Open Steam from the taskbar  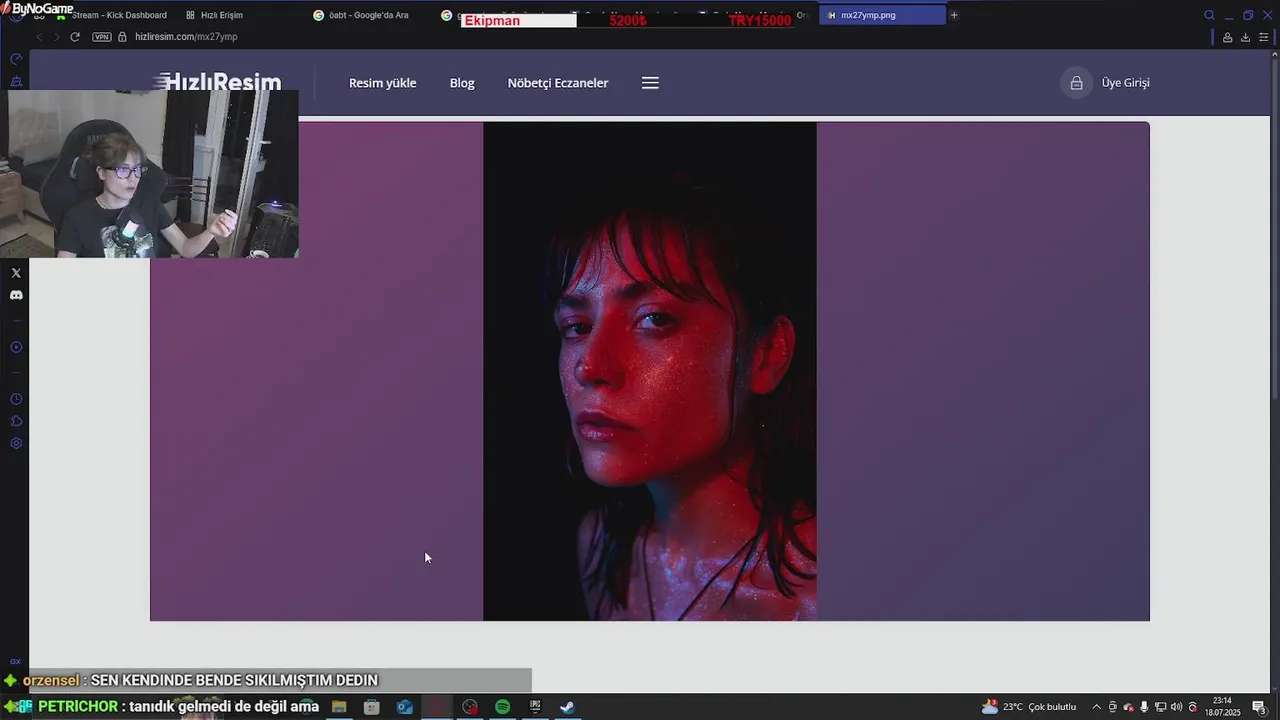[x=567, y=707]
